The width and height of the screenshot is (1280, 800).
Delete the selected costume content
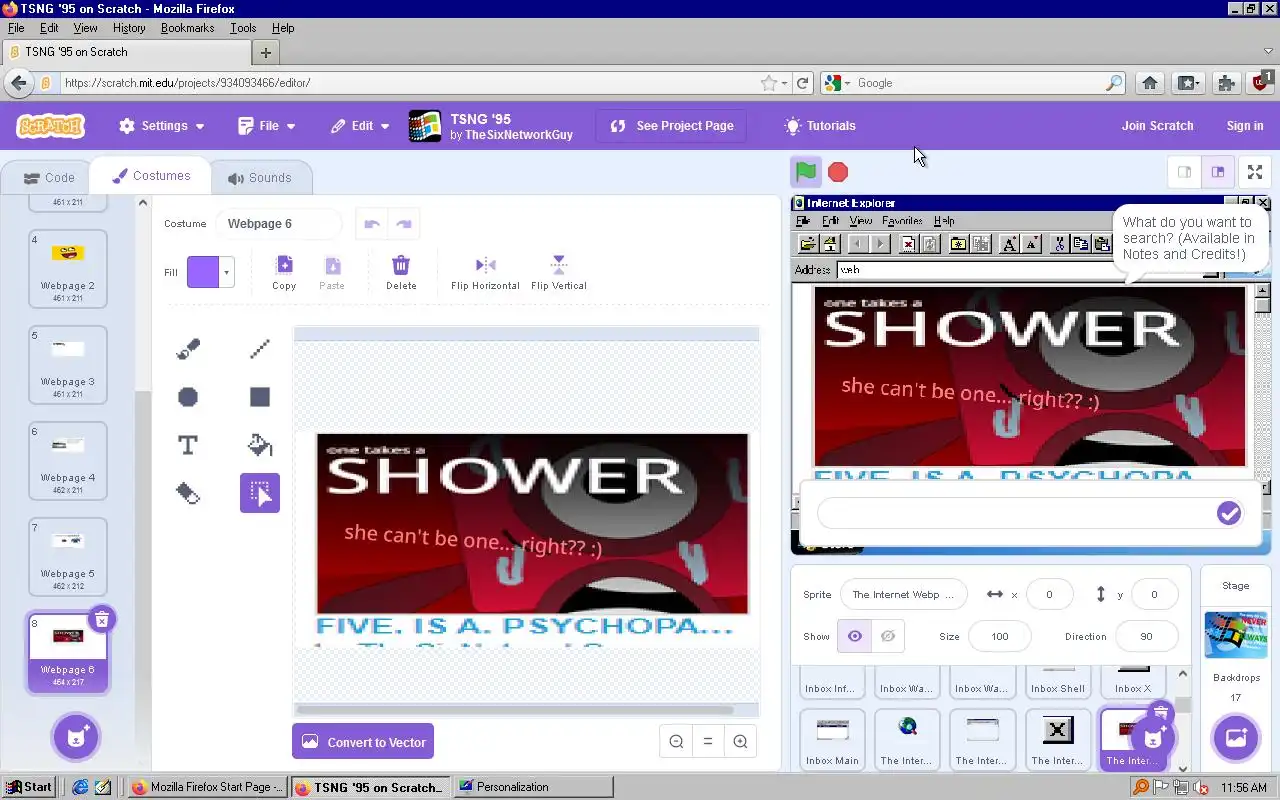coord(401,272)
